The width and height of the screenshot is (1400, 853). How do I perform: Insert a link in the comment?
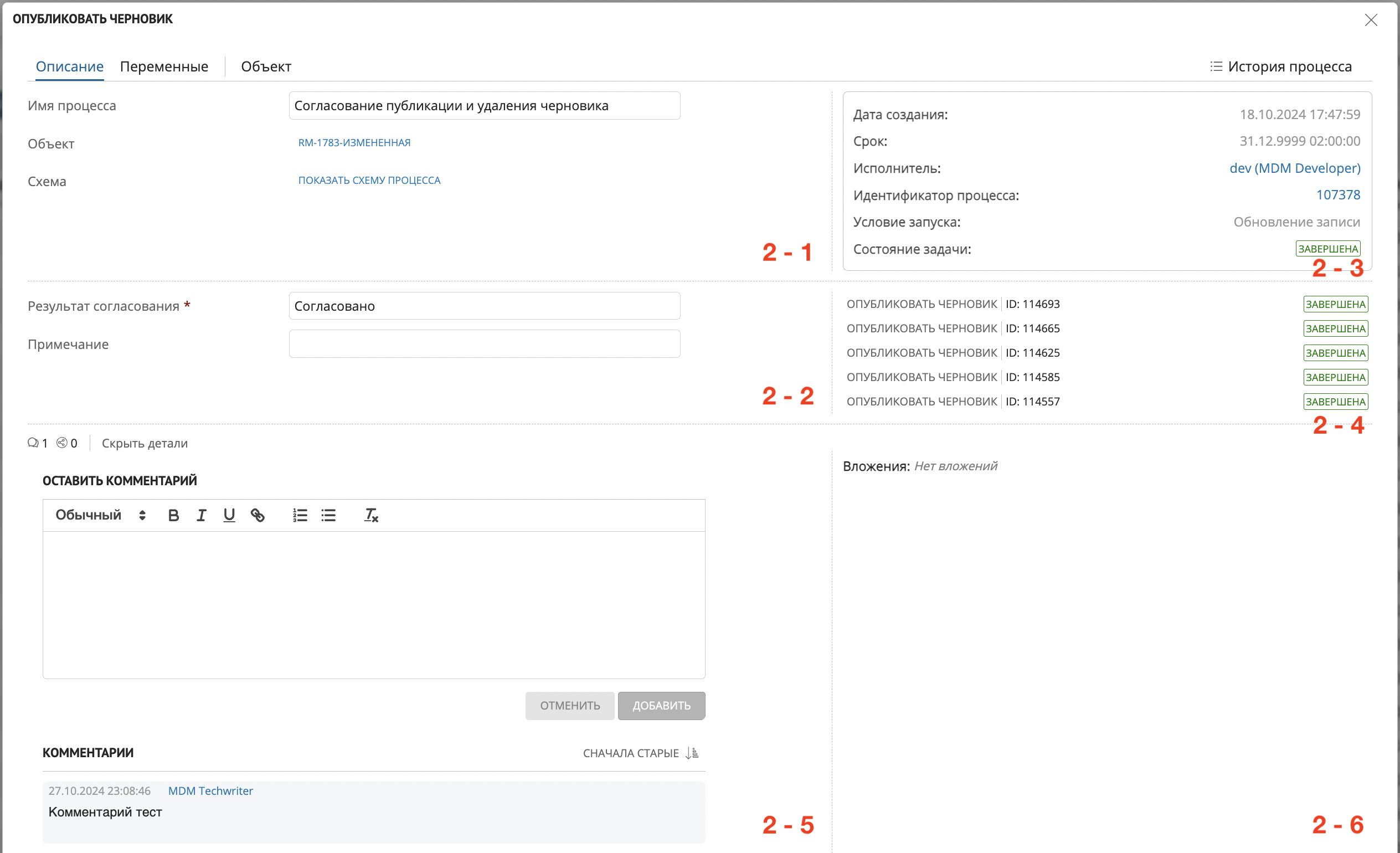[x=258, y=515]
